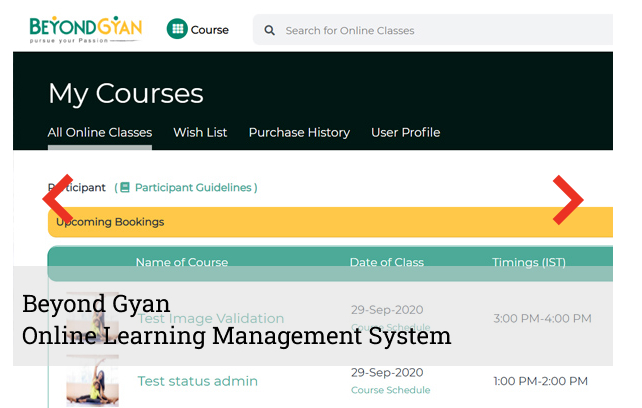Click the book icon beside Participant Guidelines

pos(125,188)
